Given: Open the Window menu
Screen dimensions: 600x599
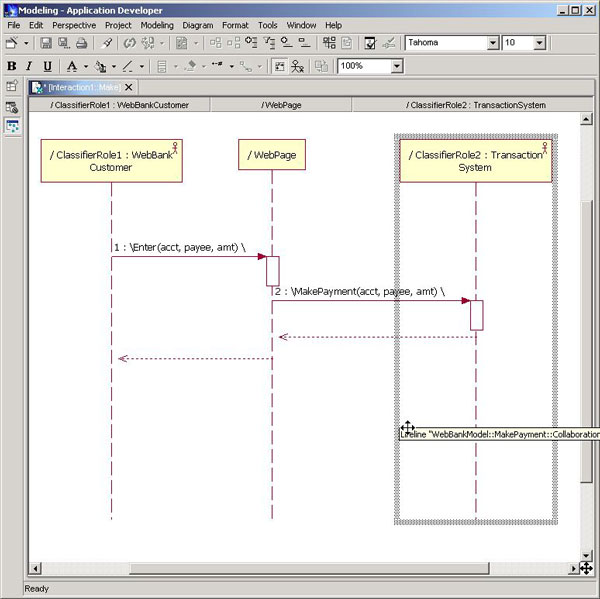Looking at the screenshot, I should [301, 25].
